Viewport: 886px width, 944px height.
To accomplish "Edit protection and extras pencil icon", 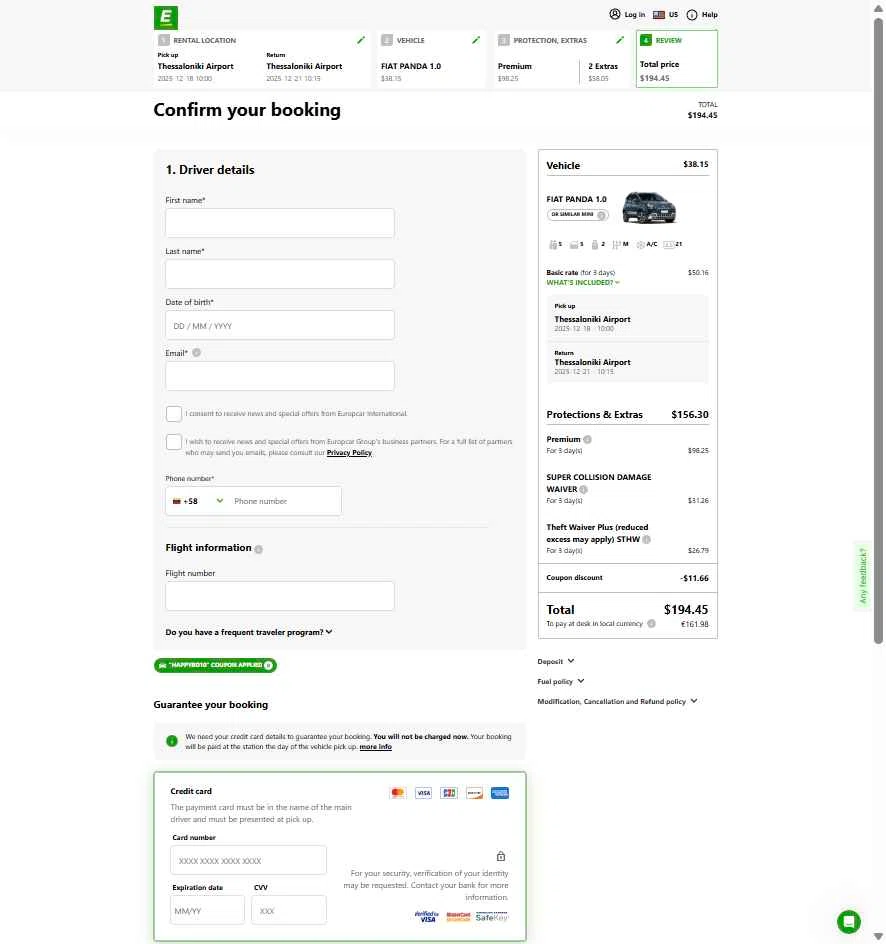I will point(619,40).
